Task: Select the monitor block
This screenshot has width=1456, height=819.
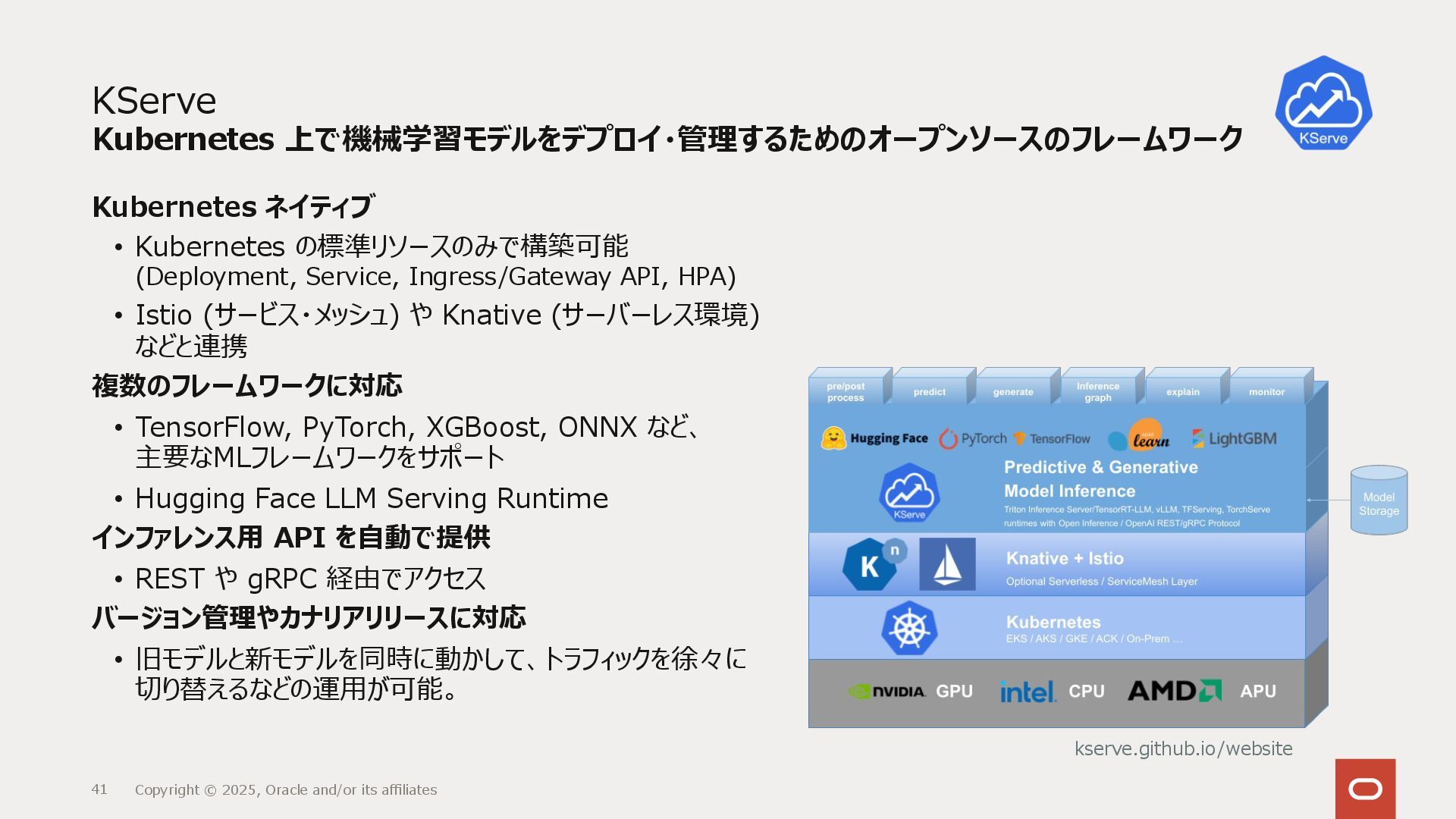Action: point(1266,391)
